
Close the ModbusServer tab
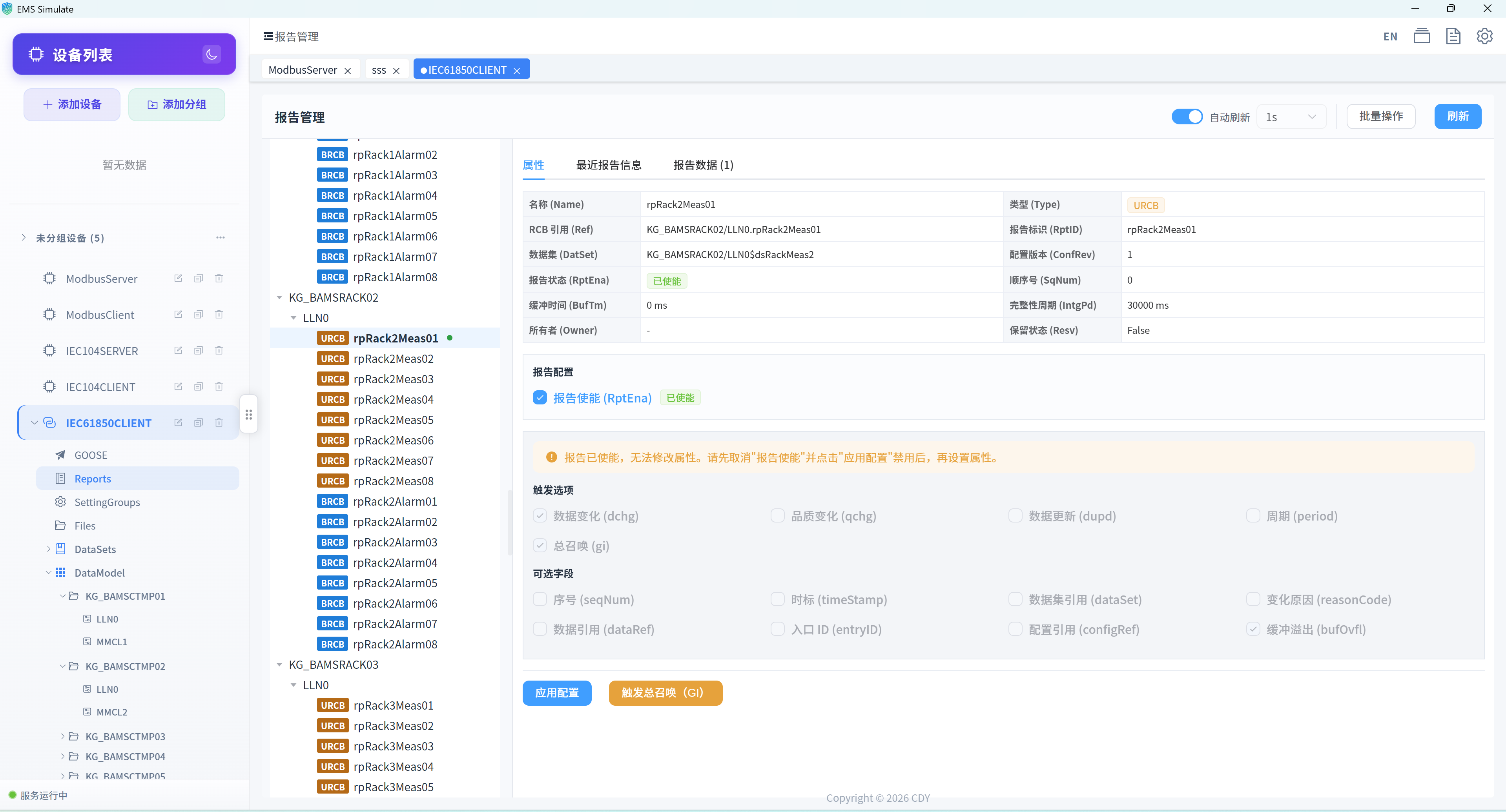point(347,71)
